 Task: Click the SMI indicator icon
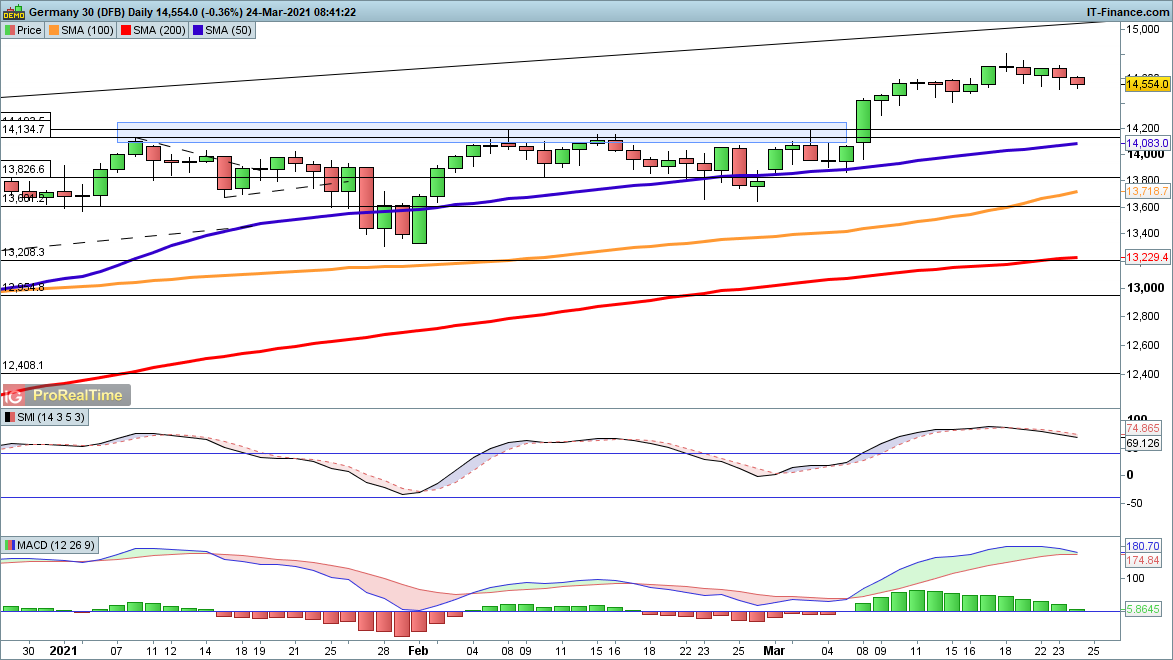(9, 416)
